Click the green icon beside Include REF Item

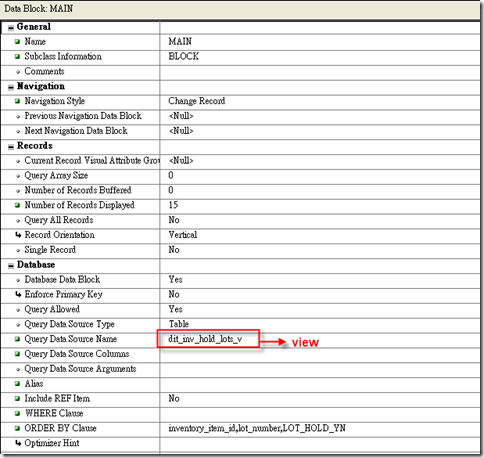(18, 399)
